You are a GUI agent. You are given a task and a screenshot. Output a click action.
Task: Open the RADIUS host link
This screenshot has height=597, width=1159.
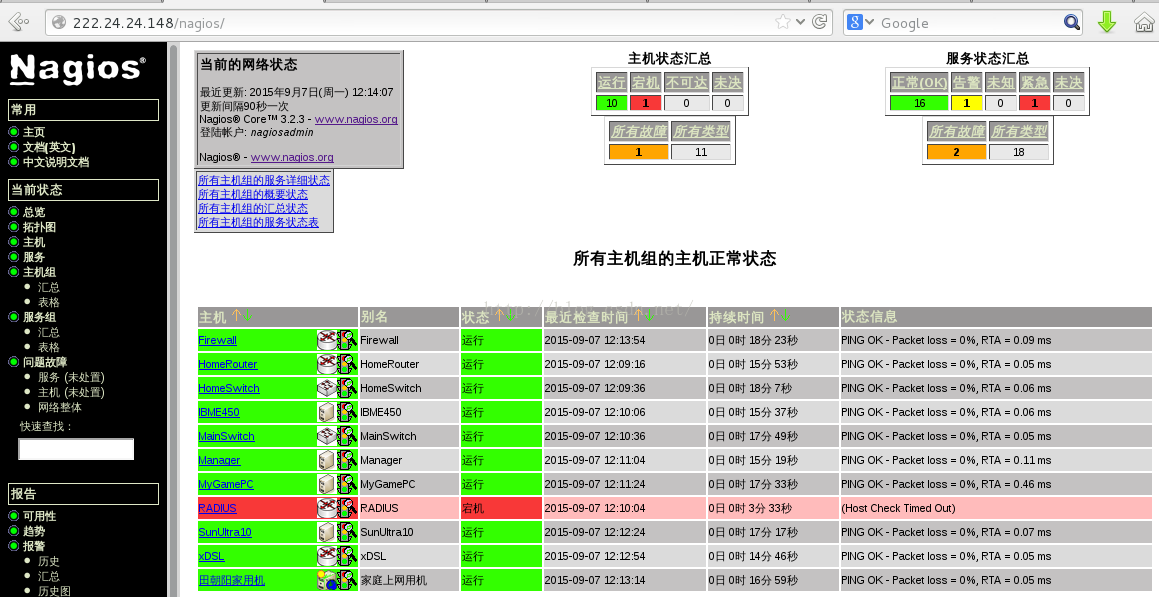(x=217, y=508)
